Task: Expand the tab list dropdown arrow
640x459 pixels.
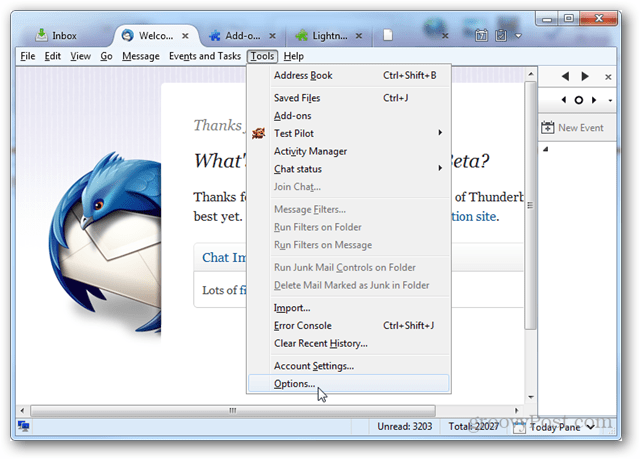Action: [518, 36]
